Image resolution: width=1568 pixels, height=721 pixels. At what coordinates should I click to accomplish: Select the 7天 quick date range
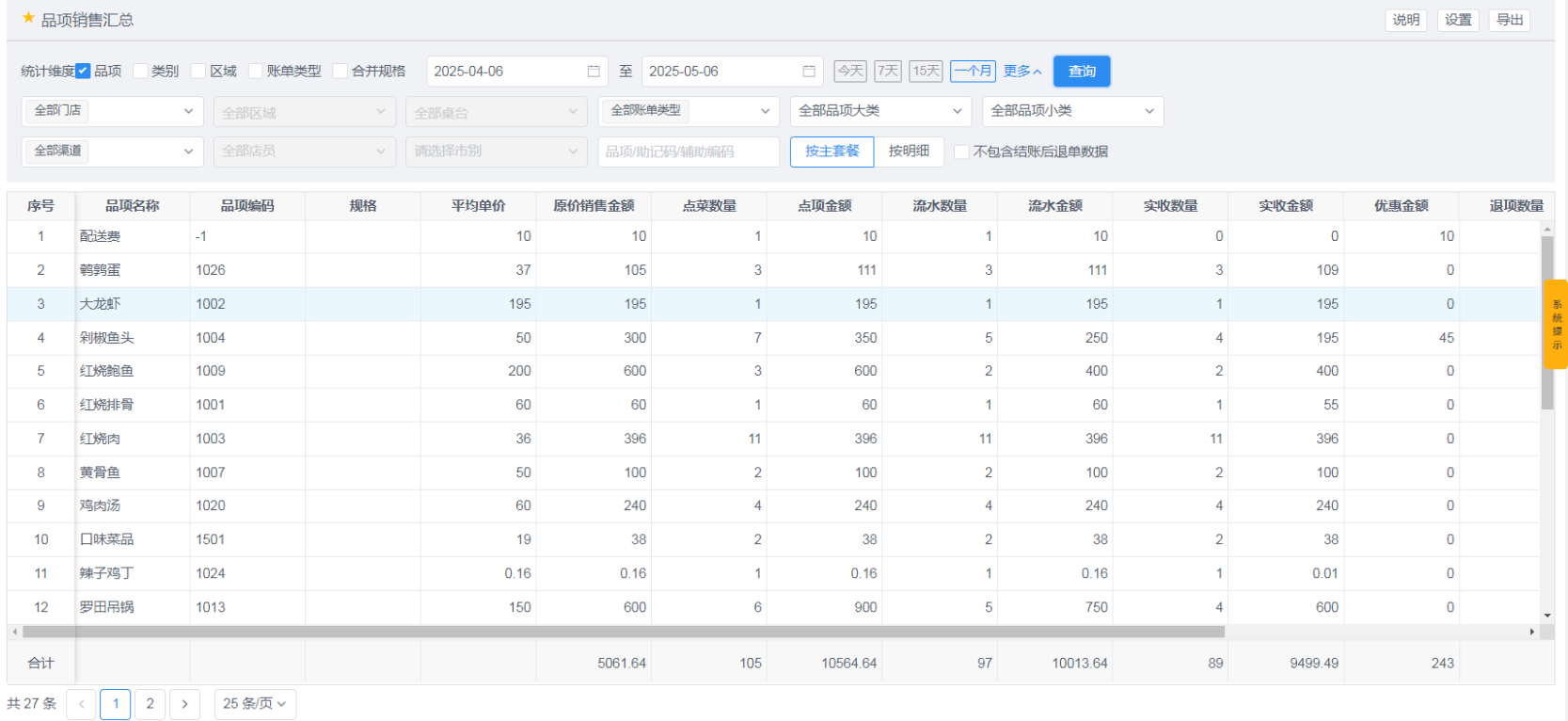pyautogui.click(x=888, y=71)
